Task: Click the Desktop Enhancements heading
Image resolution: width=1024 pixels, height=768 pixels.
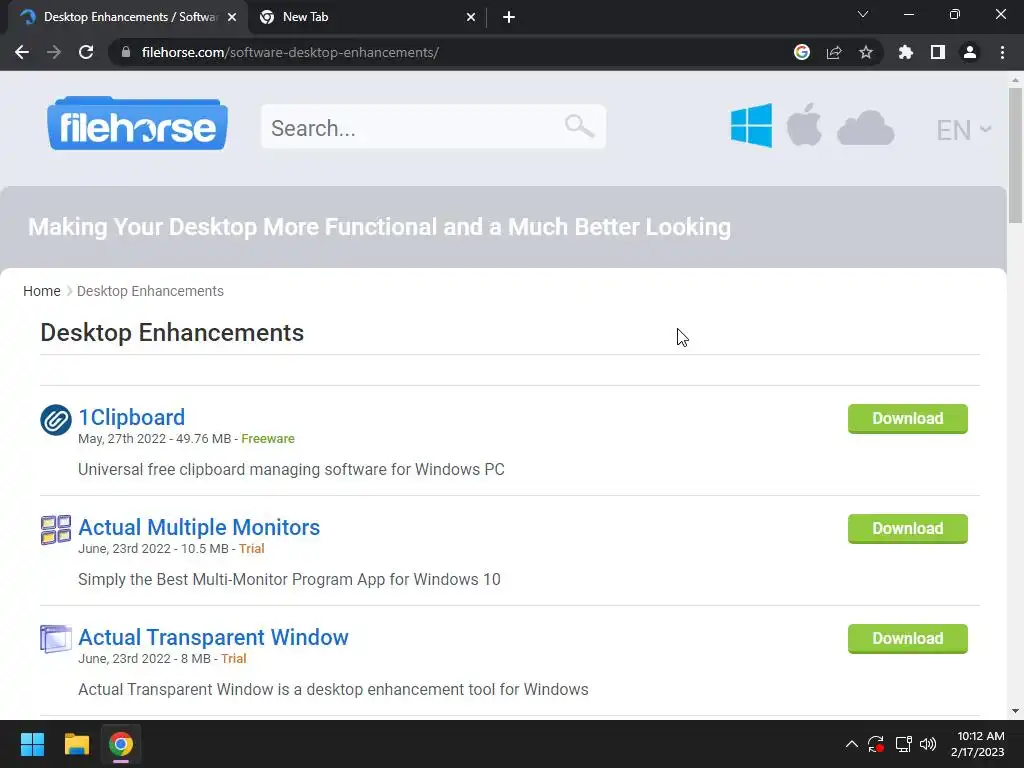Action: tap(172, 333)
